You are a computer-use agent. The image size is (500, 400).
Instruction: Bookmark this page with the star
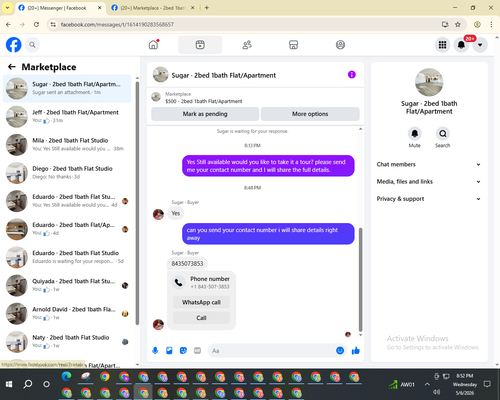458,24
